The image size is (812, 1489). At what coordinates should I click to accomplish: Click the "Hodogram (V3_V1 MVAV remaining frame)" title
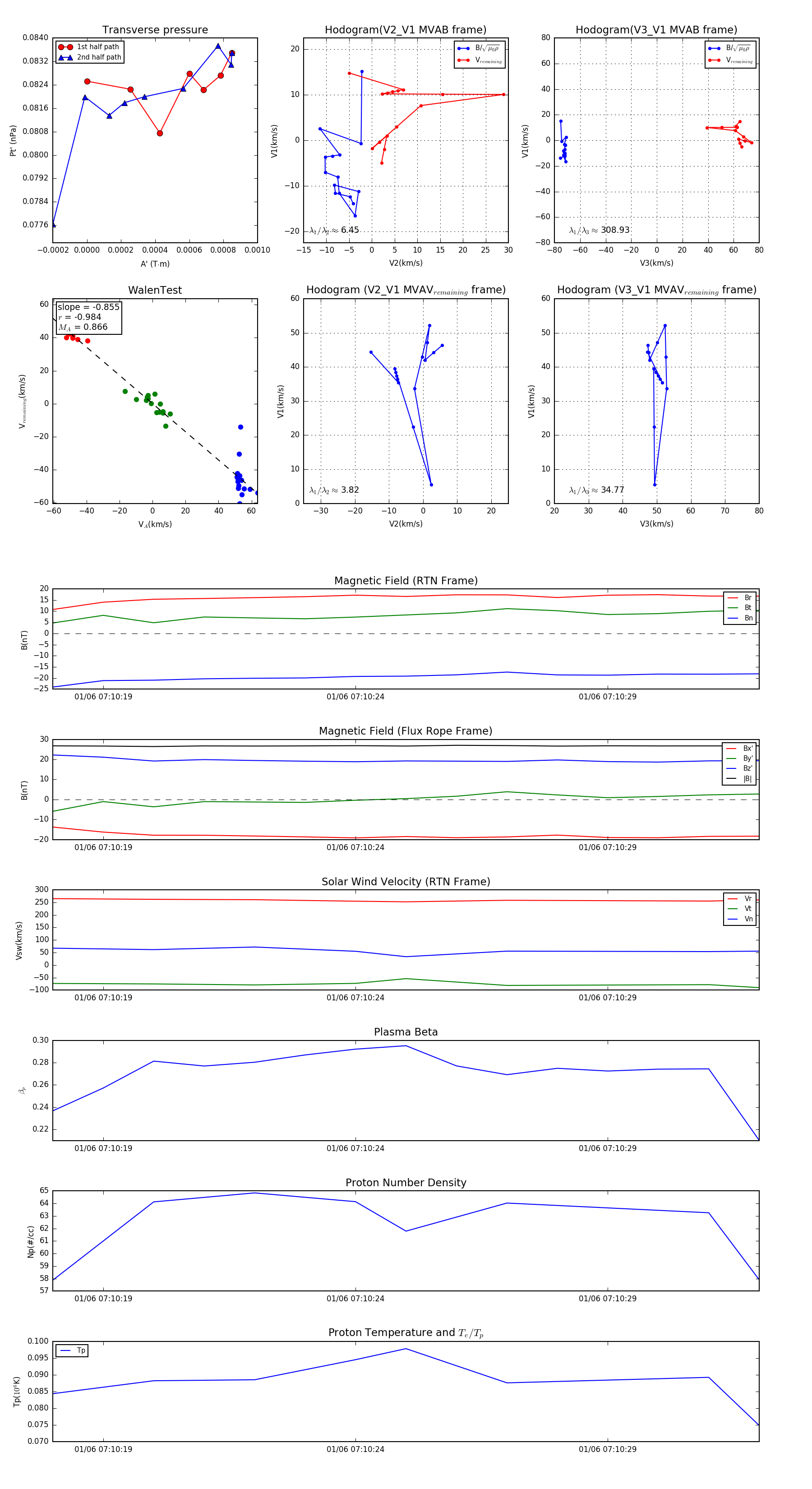pos(656,290)
